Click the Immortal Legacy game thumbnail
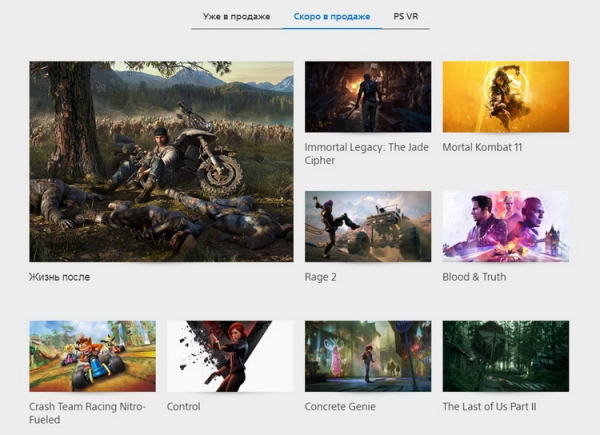Screen dimensions: 600x435 pos(367,96)
